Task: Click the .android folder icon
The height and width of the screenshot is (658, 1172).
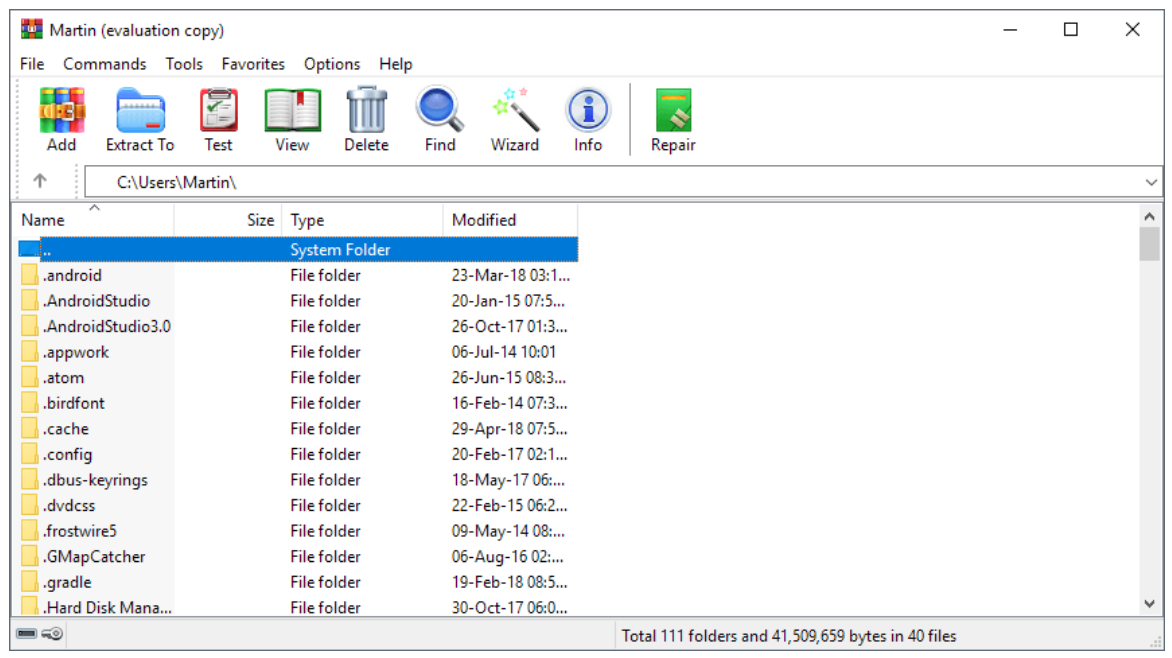Action: [x=30, y=274]
